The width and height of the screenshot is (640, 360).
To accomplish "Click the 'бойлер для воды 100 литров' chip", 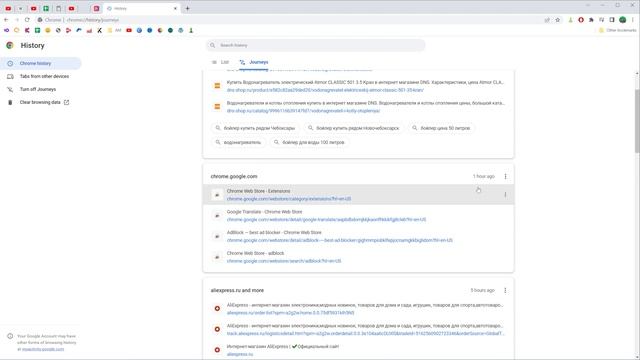I will 309,142.
